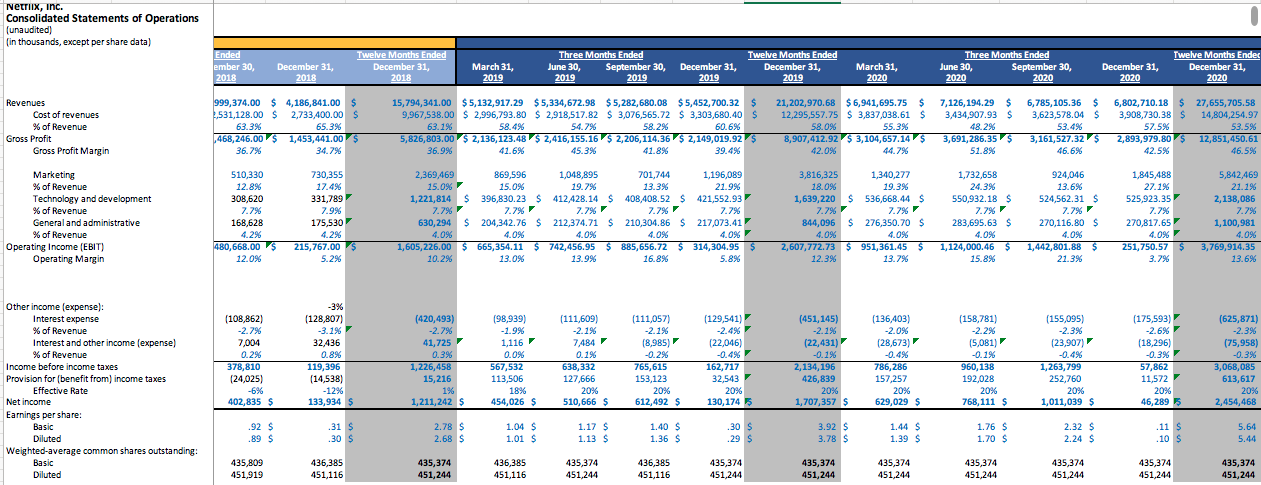Select the 2,454,468 net income cell

[x=1230, y=402]
